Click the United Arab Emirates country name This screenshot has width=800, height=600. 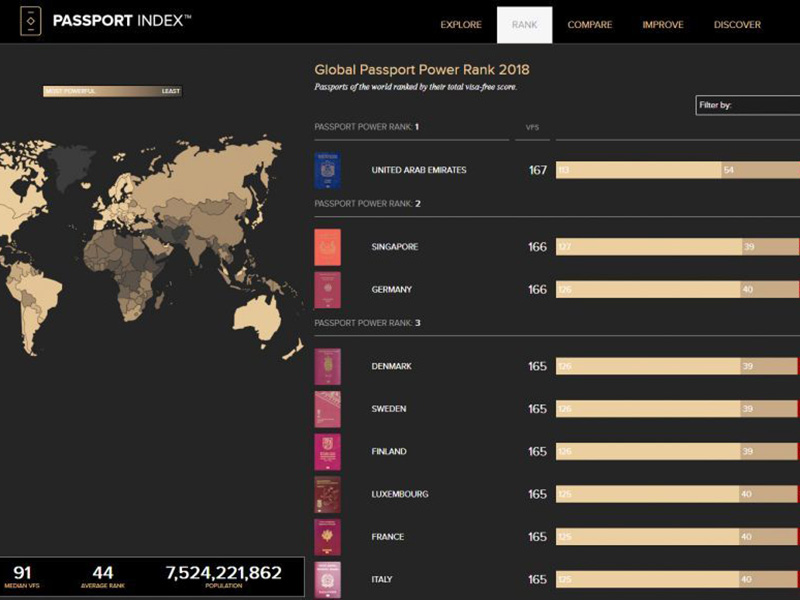[419, 170]
